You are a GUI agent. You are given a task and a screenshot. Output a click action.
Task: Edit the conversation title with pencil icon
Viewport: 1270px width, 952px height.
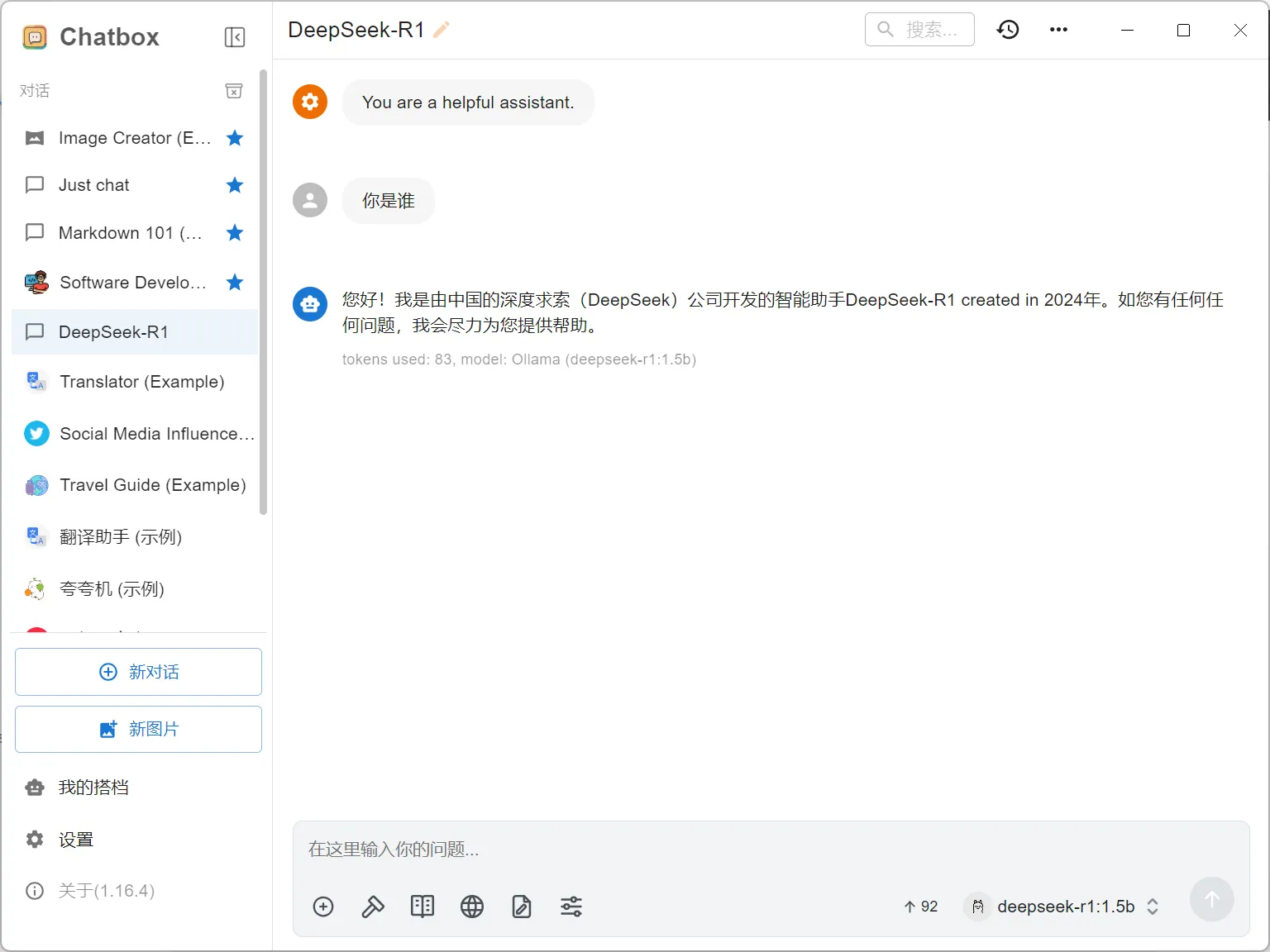(x=442, y=30)
